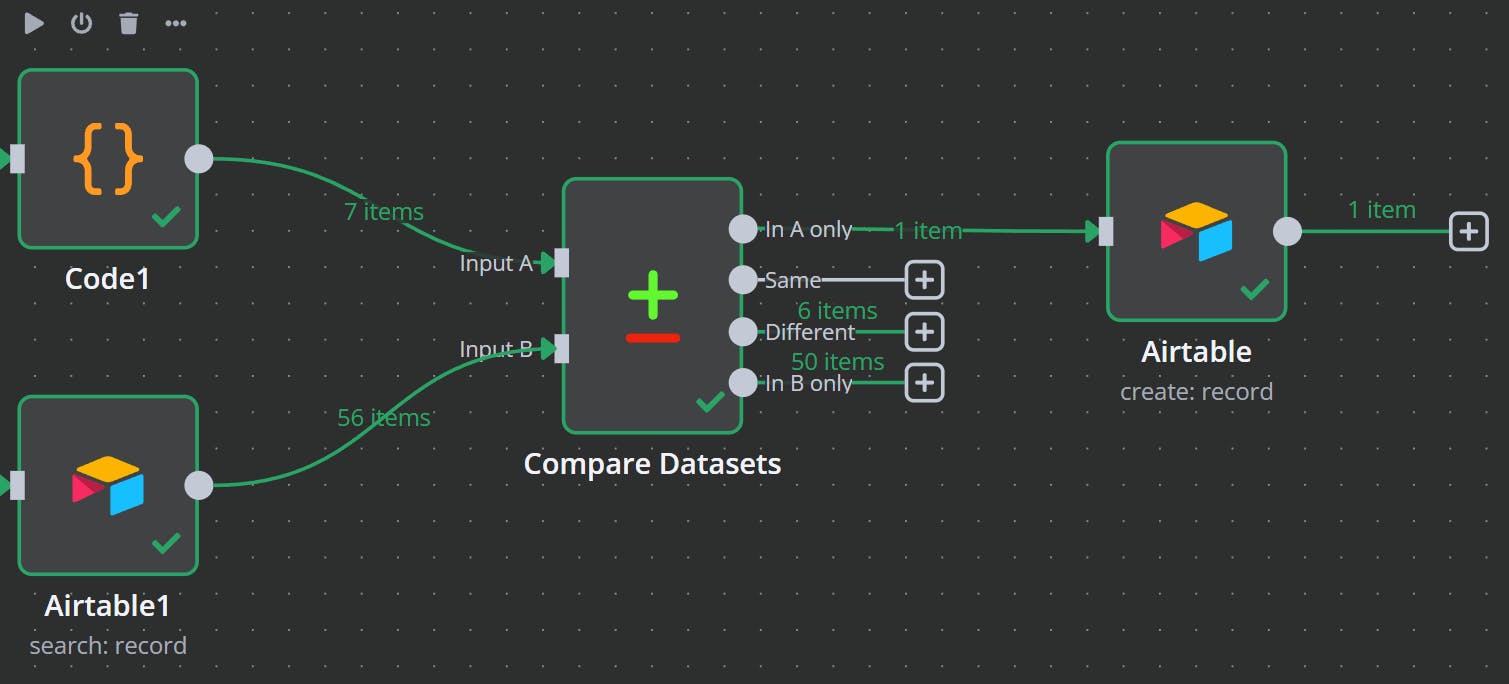Click the '6 items' label
1509x684 pixels.
coord(837,311)
